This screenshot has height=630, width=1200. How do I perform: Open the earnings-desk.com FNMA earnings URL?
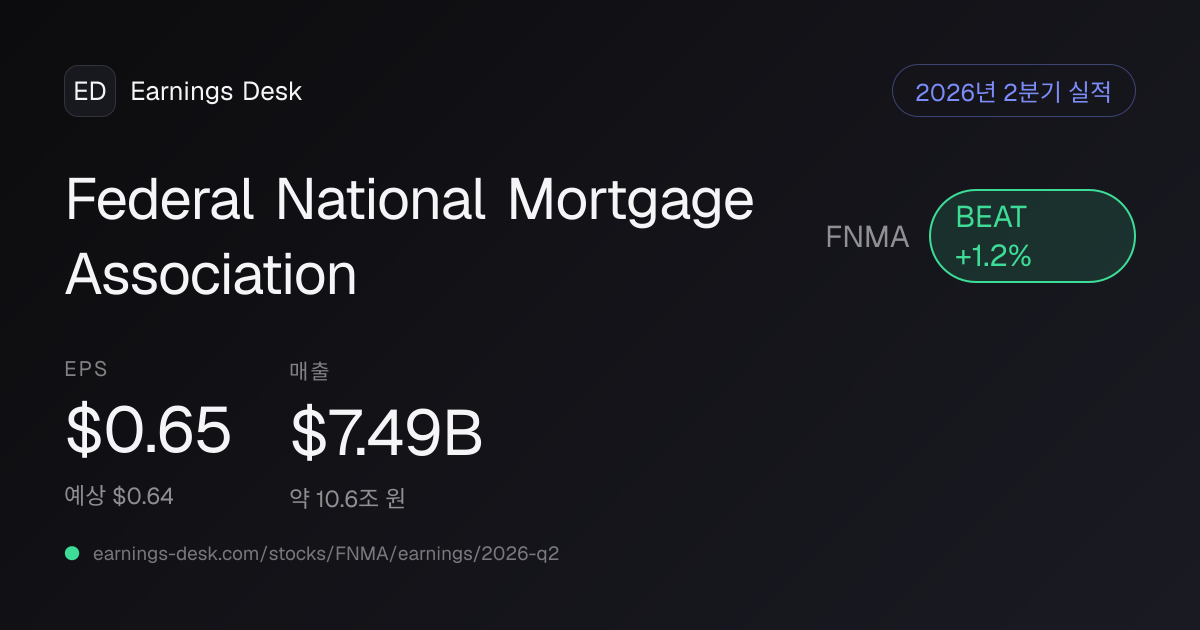pyautogui.click(x=325, y=553)
